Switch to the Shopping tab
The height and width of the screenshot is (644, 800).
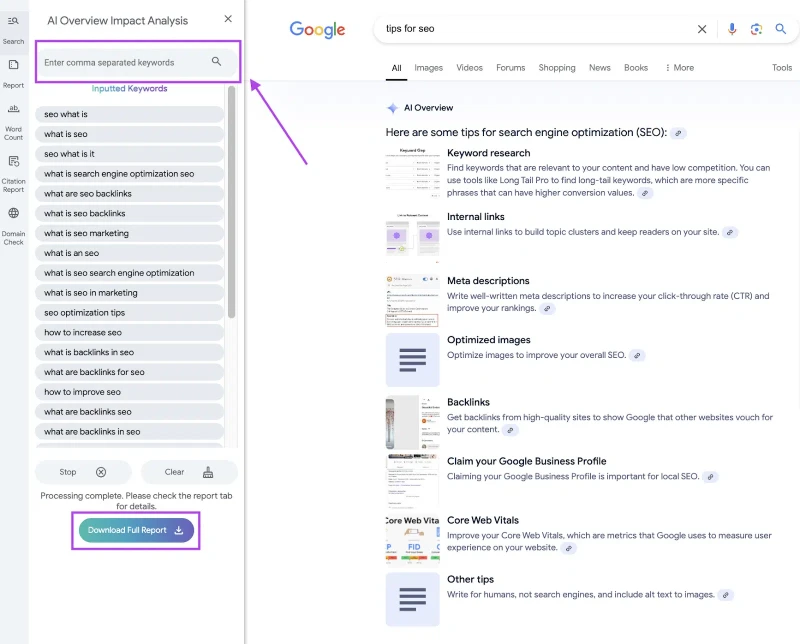[557, 67]
